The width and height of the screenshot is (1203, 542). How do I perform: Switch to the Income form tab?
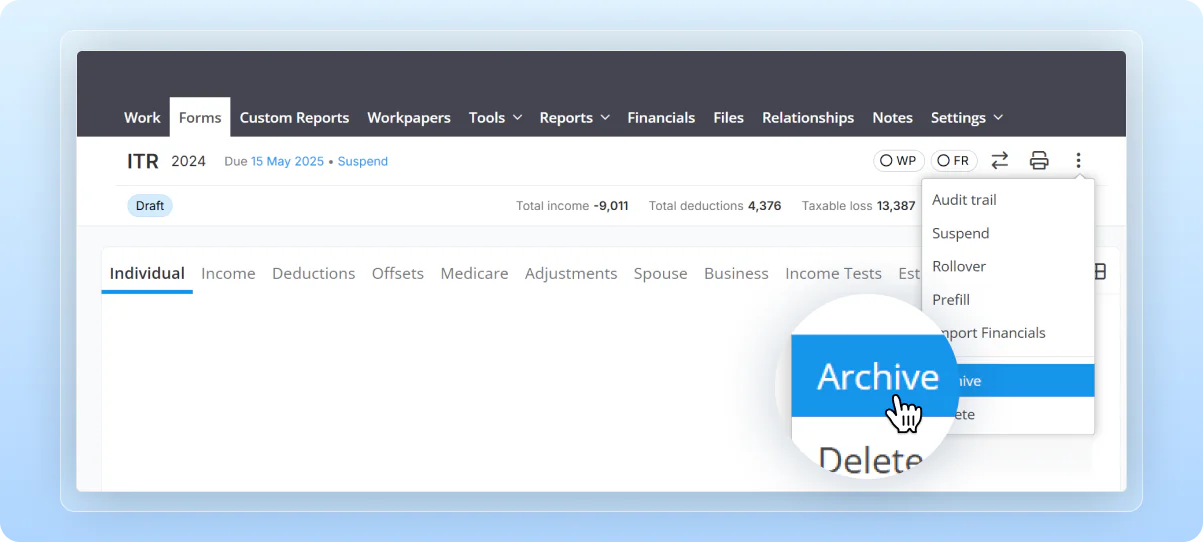pos(228,273)
